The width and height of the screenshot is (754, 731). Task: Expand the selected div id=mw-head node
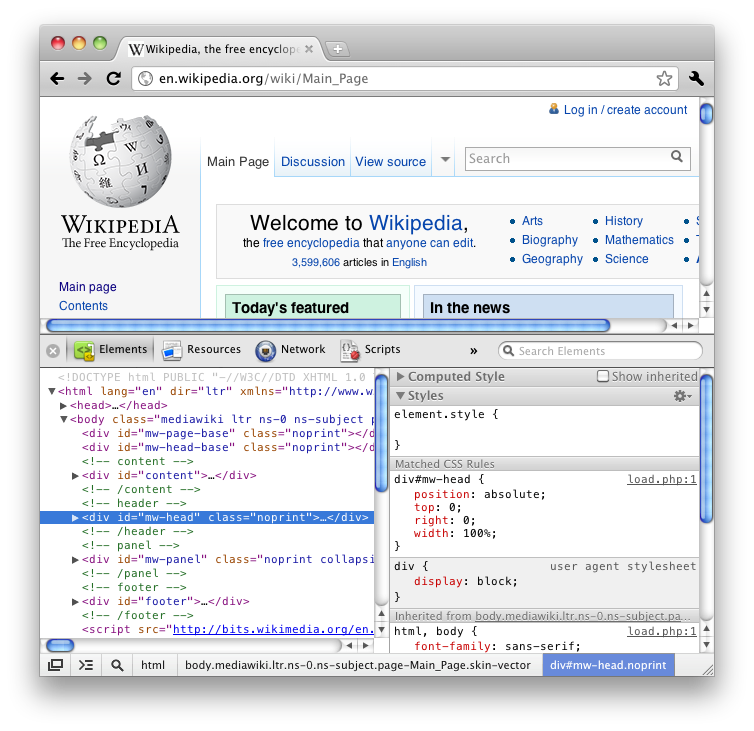(75, 517)
